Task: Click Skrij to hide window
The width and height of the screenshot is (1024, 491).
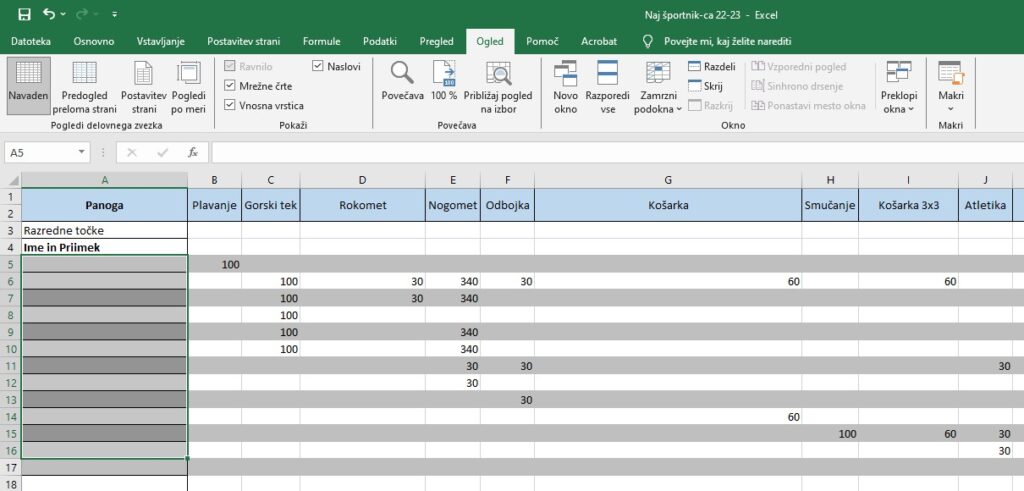Action: click(x=705, y=86)
